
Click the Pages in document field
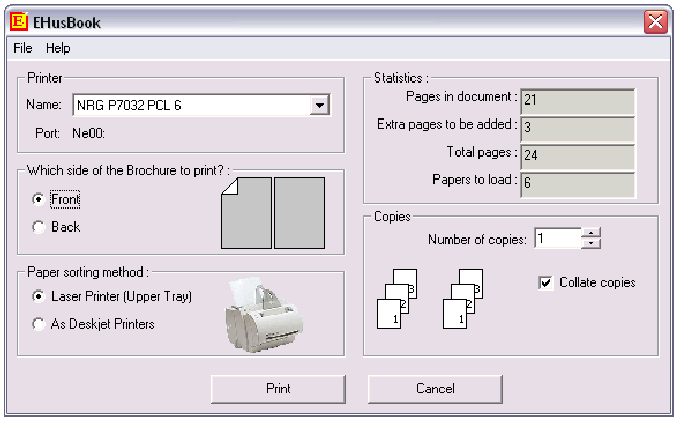[x=577, y=99]
